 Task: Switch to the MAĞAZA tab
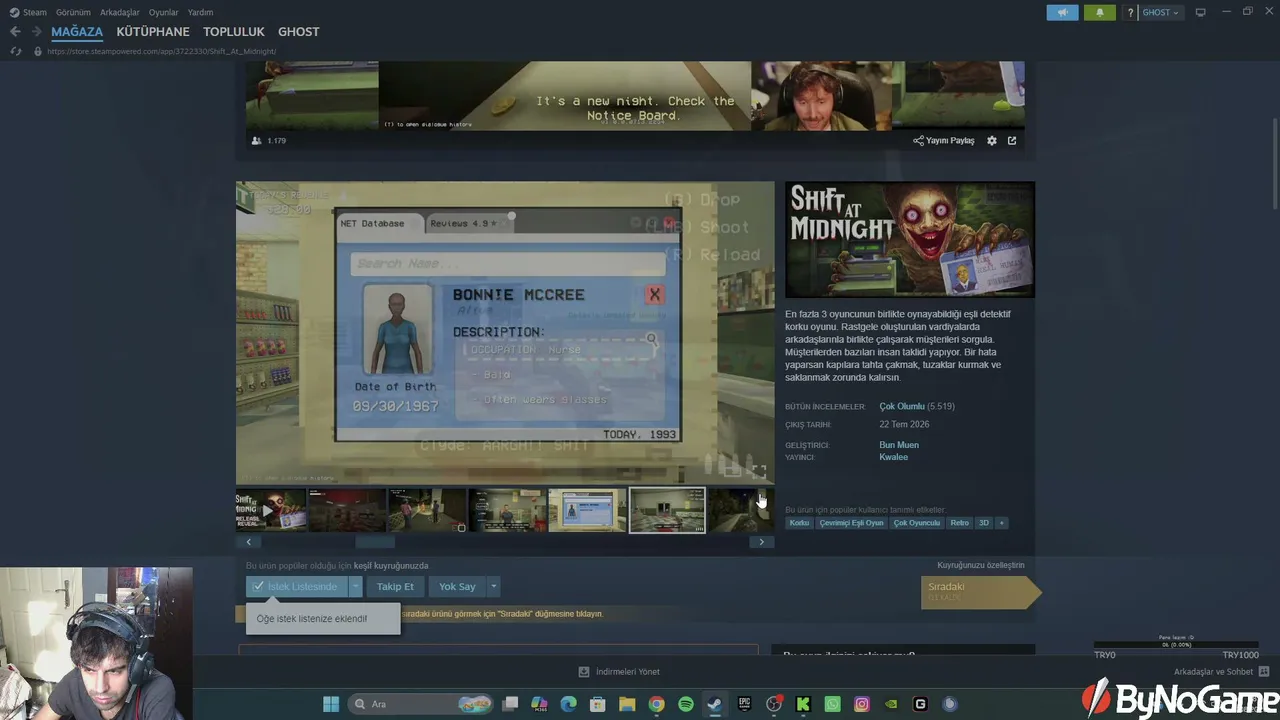pos(77,32)
